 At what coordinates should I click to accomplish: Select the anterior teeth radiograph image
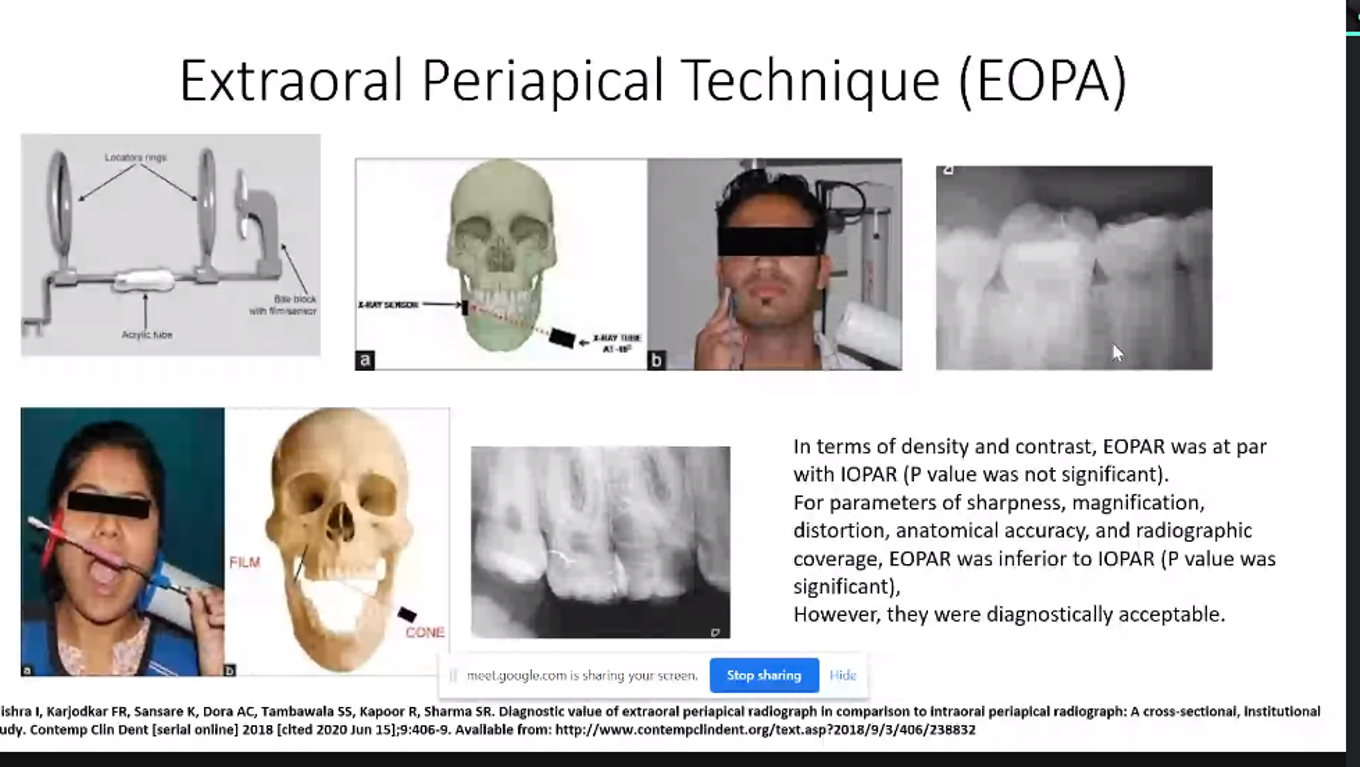point(600,541)
